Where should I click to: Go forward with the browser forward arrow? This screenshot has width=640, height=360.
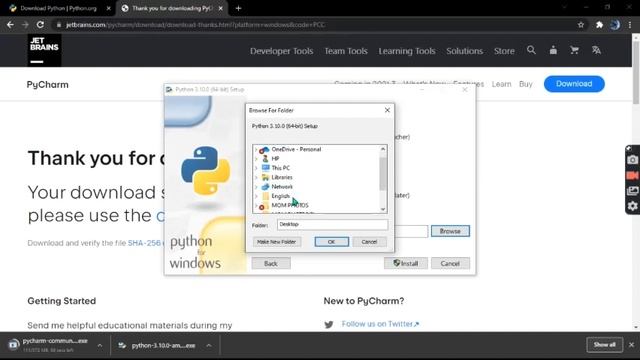(x=25, y=25)
